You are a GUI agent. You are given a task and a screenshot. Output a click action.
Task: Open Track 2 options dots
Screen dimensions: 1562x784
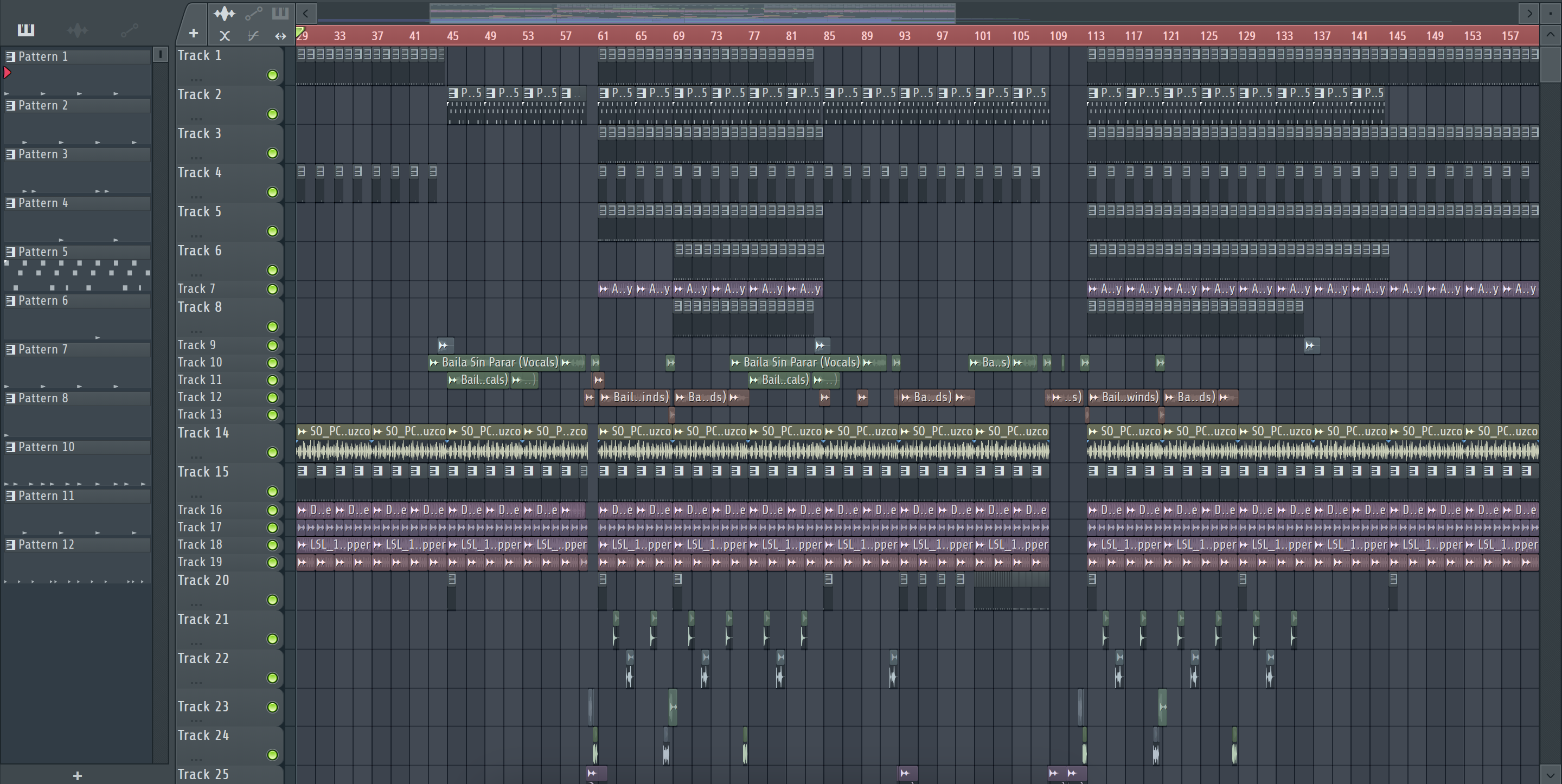195,118
